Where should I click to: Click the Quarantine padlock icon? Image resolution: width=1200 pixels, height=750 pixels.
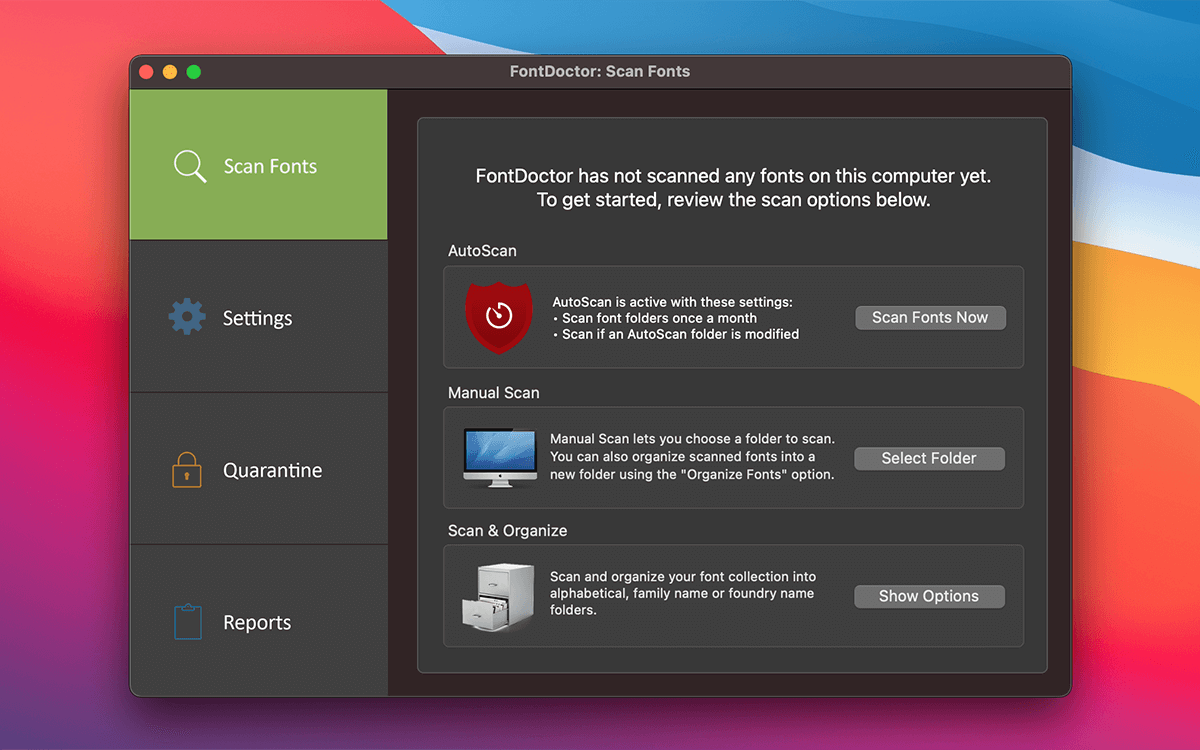point(187,469)
